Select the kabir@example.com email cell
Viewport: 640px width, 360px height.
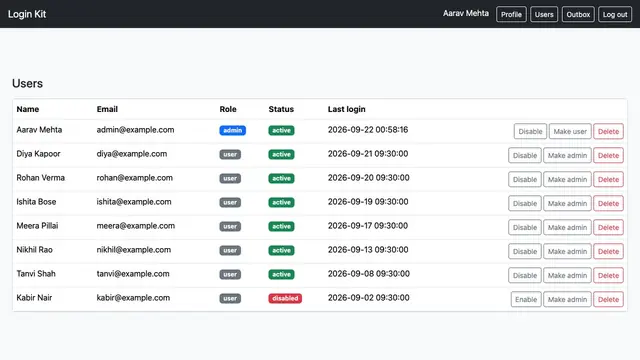pos(133,298)
